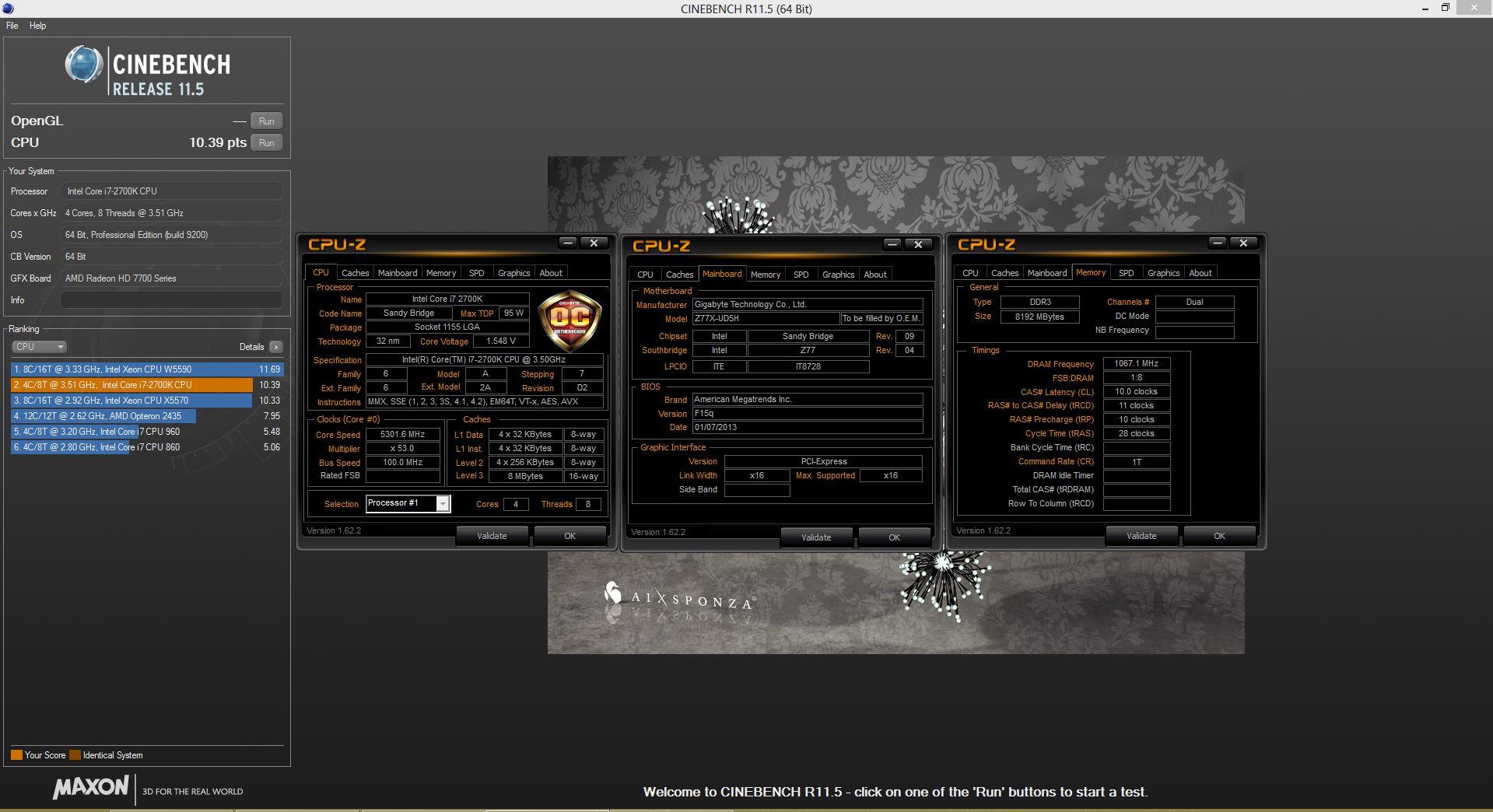Open the CPU ranking type dropdown
The image size is (1493, 812).
(39, 347)
